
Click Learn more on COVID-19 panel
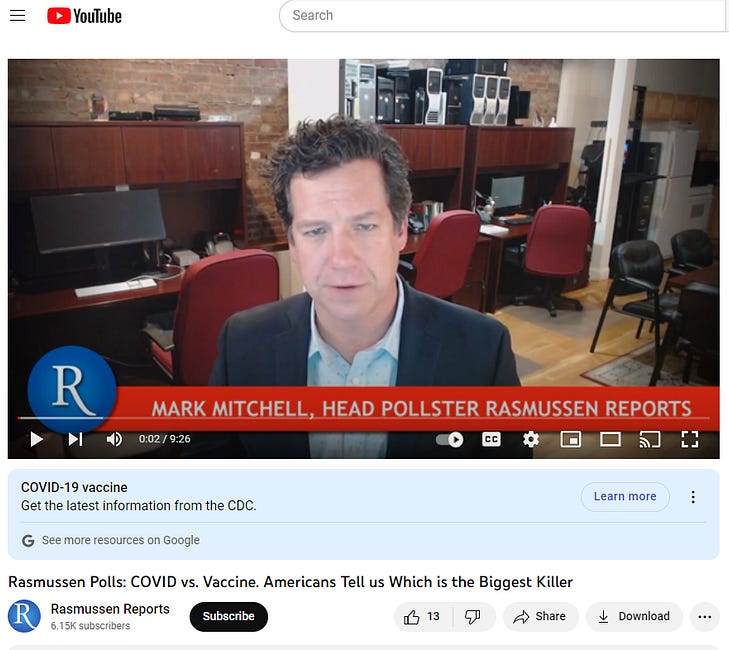625,497
